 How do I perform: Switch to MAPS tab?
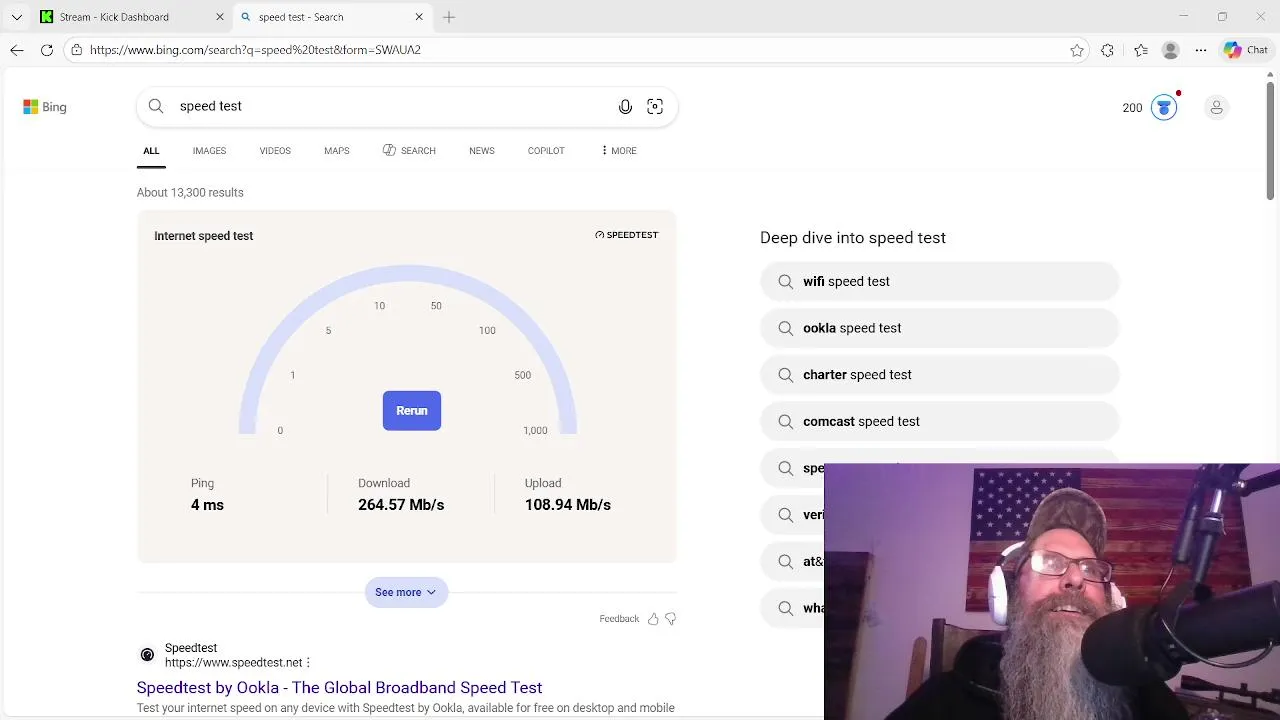337,151
